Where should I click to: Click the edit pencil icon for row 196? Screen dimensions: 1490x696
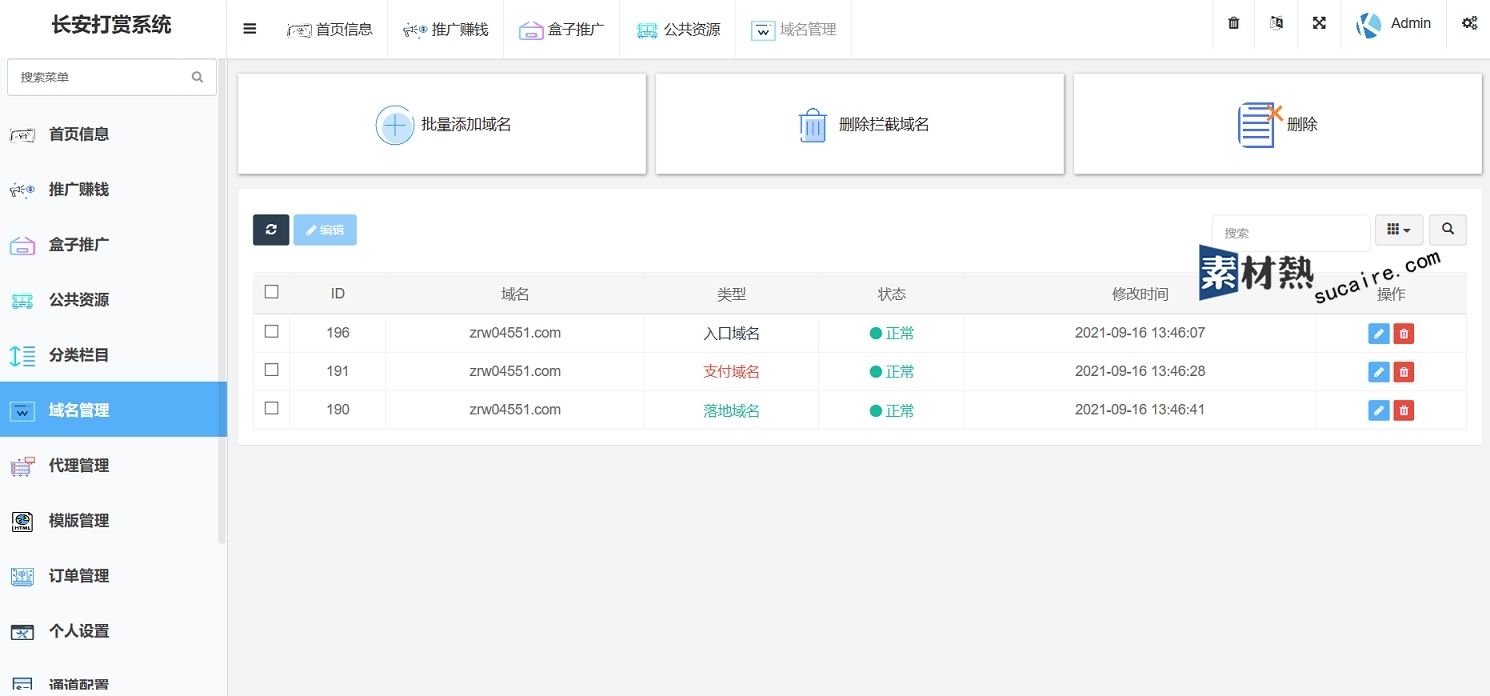(x=1379, y=334)
